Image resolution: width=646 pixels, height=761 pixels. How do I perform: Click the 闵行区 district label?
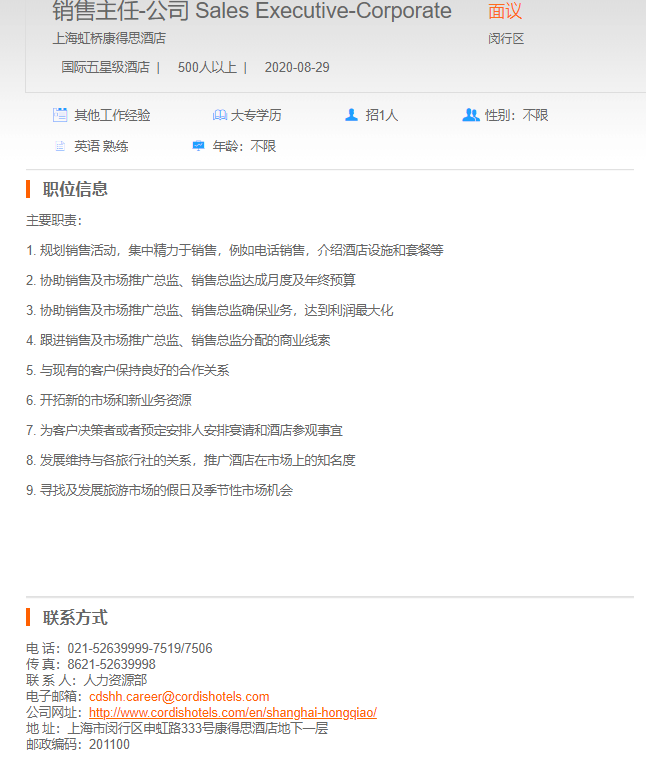pyautogui.click(x=506, y=39)
